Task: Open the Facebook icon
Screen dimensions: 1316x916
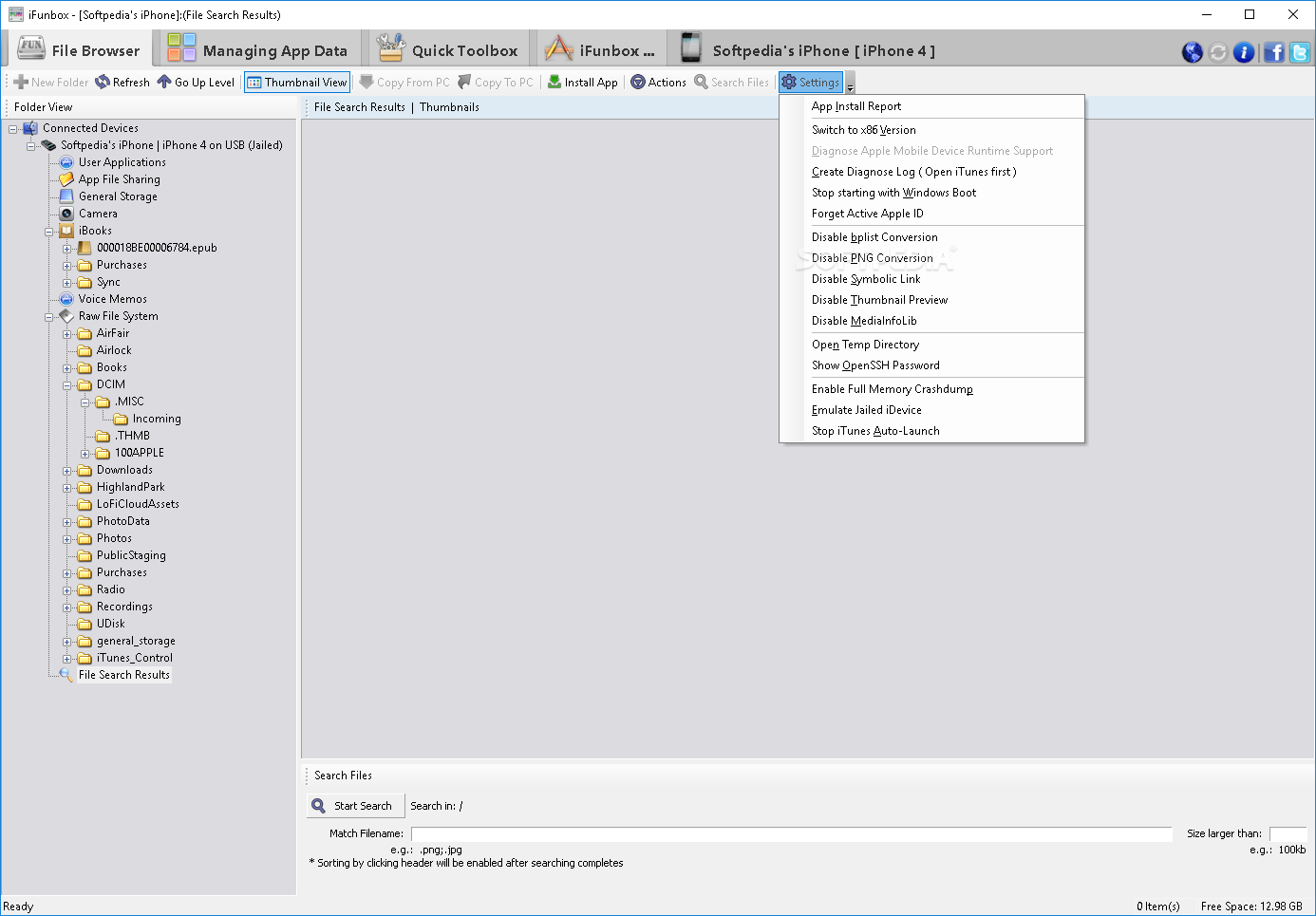Action: 1274,52
